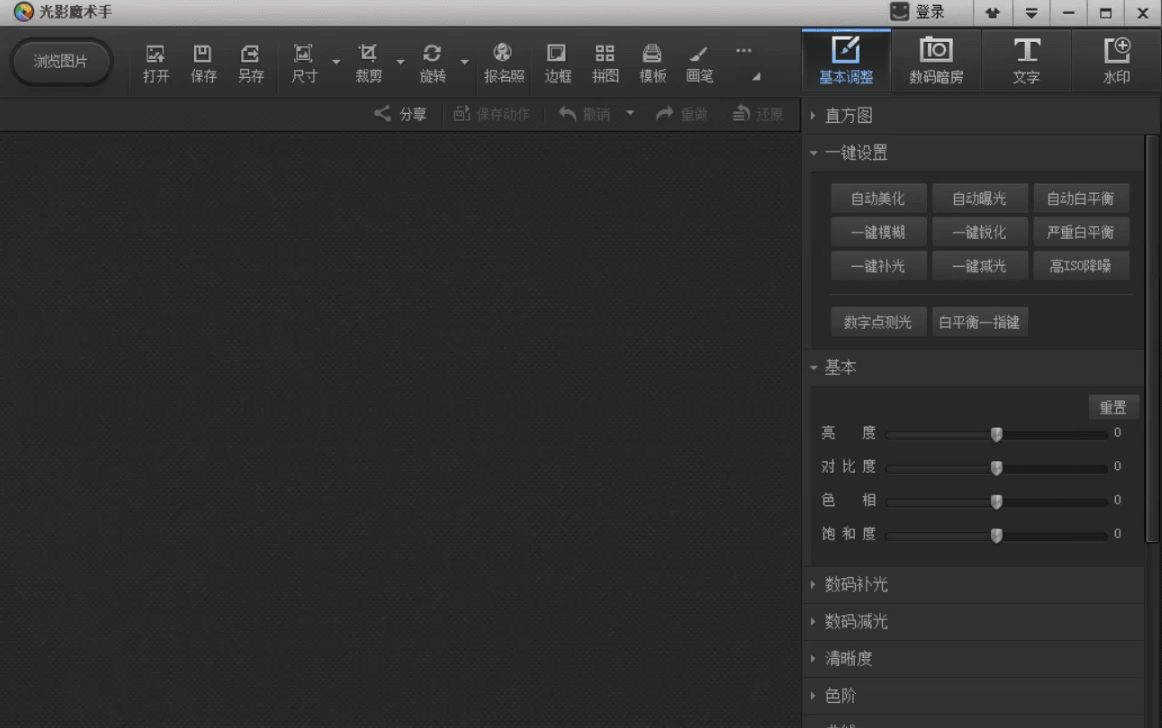
Task: Expand the 数码补光 section
Action: point(813,584)
